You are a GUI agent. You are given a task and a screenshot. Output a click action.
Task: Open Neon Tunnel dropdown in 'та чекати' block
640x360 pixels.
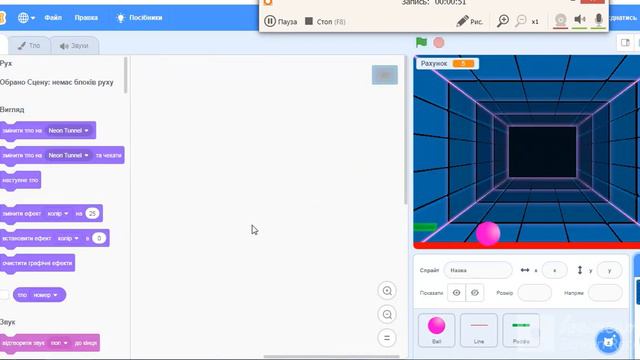click(68, 156)
